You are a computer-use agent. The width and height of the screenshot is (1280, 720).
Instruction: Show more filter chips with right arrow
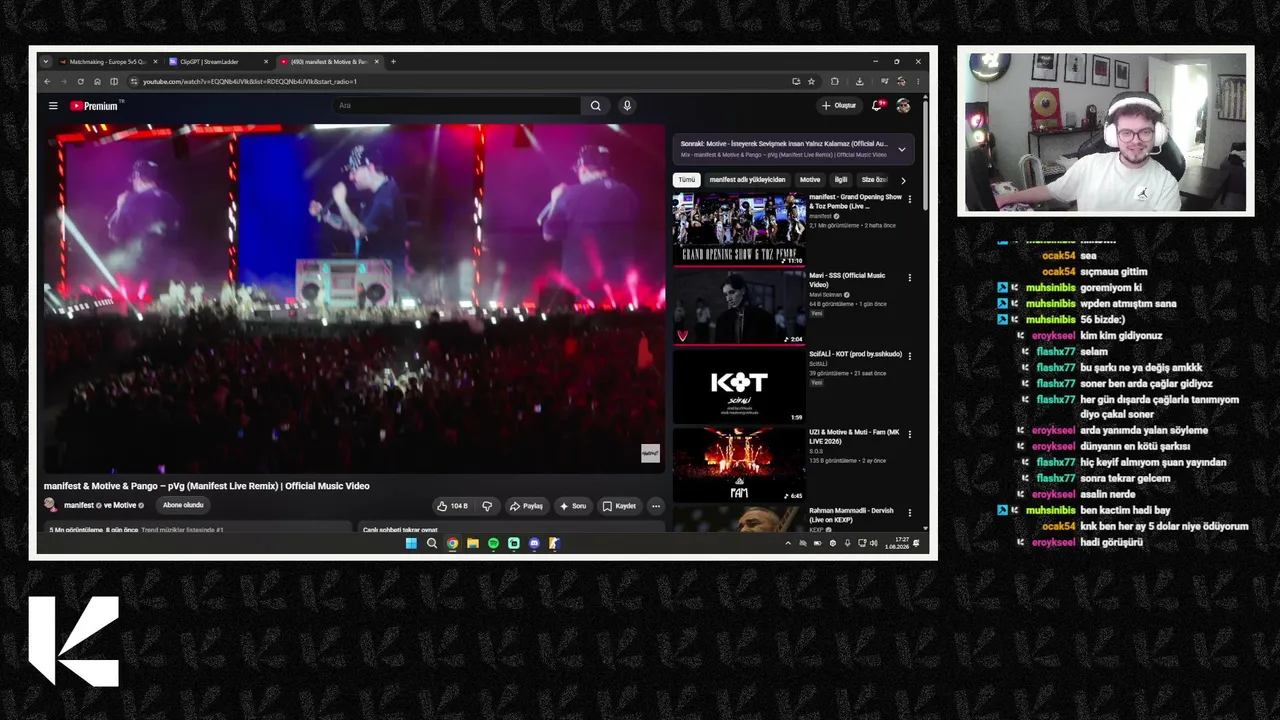[x=903, y=180]
